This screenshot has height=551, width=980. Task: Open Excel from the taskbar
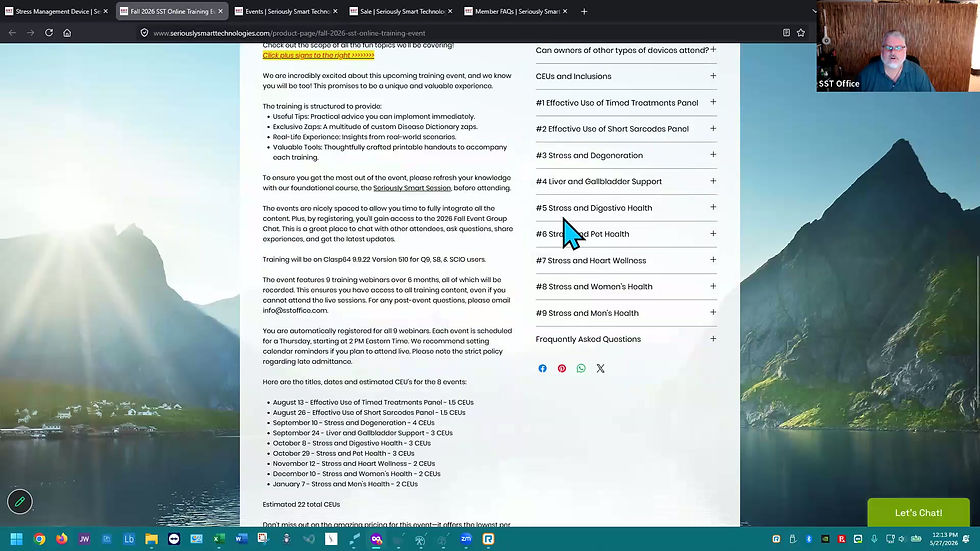click(219, 539)
